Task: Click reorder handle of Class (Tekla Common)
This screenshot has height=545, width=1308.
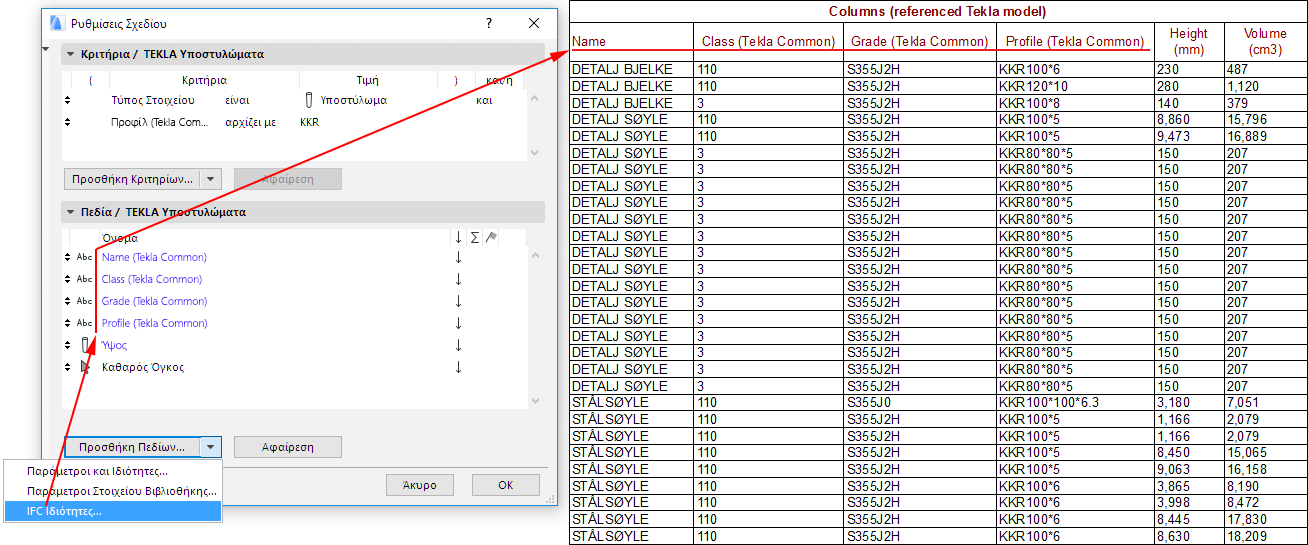Action: point(67,279)
